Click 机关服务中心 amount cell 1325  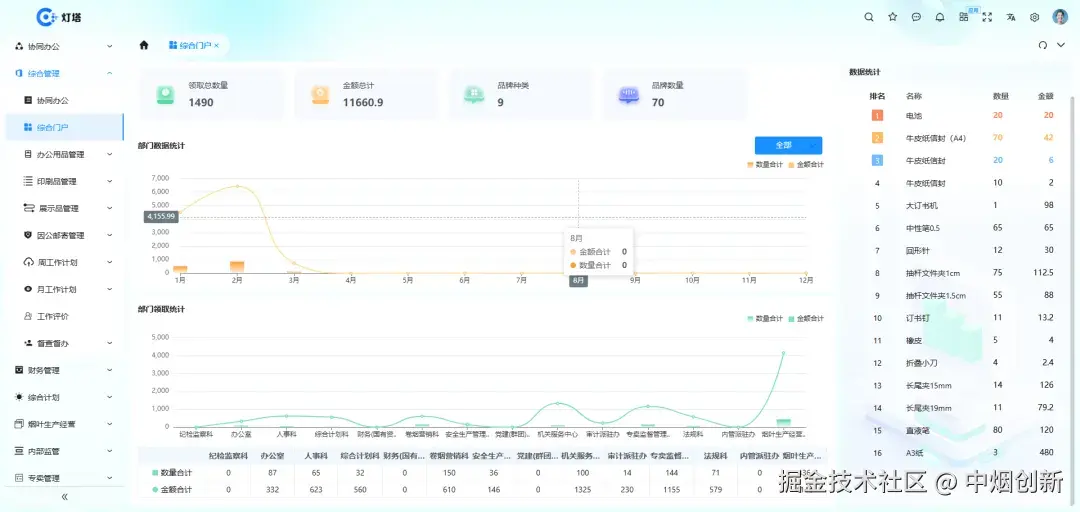pos(583,489)
